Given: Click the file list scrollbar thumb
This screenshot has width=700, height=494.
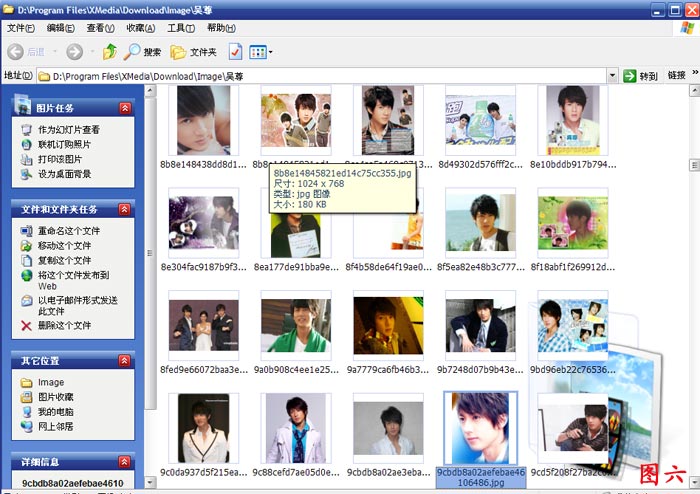Looking at the screenshot, I should [694, 165].
